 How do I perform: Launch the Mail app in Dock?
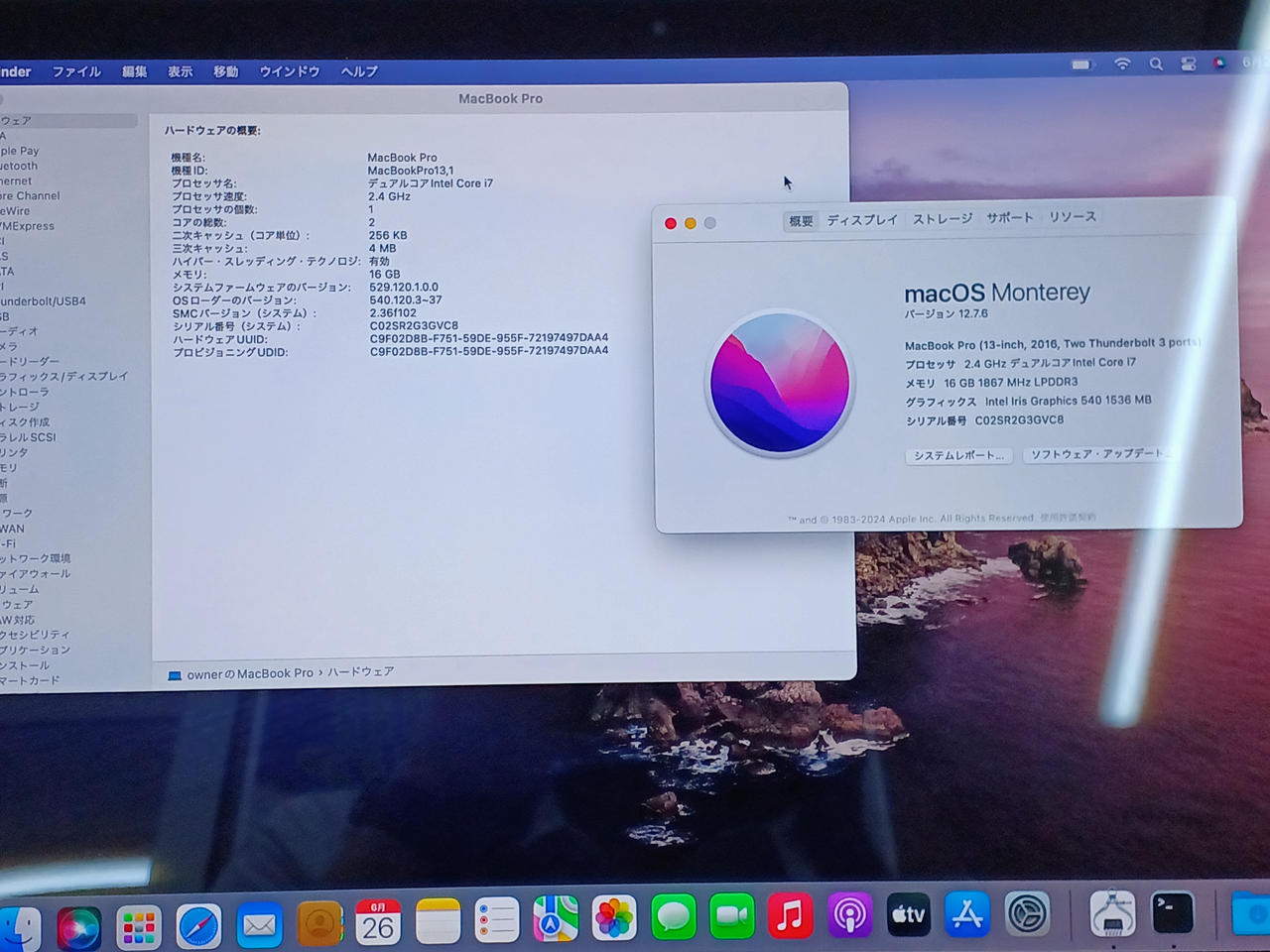tap(259, 926)
